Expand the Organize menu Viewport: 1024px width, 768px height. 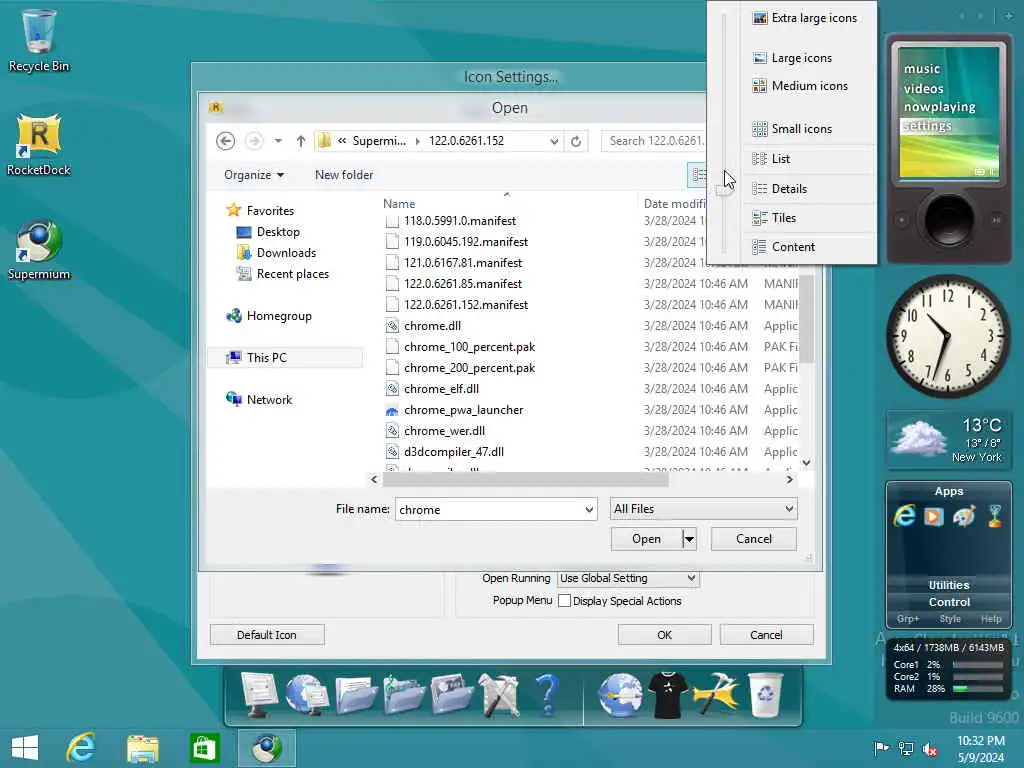pyautogui.click(x=253, y=175)
